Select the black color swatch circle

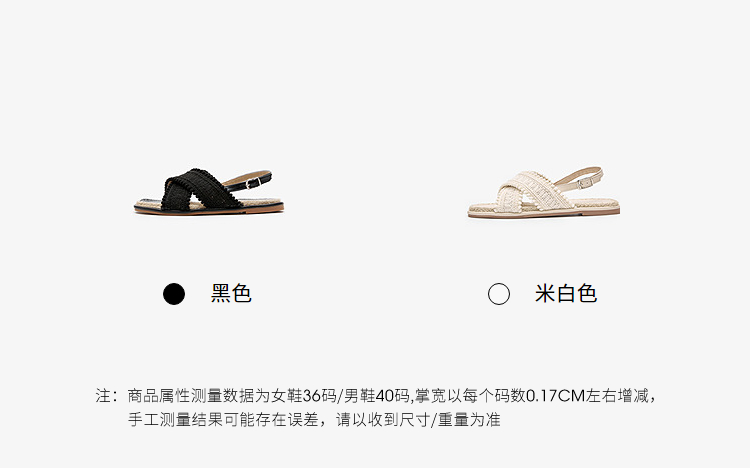click(x=174, y=294)
